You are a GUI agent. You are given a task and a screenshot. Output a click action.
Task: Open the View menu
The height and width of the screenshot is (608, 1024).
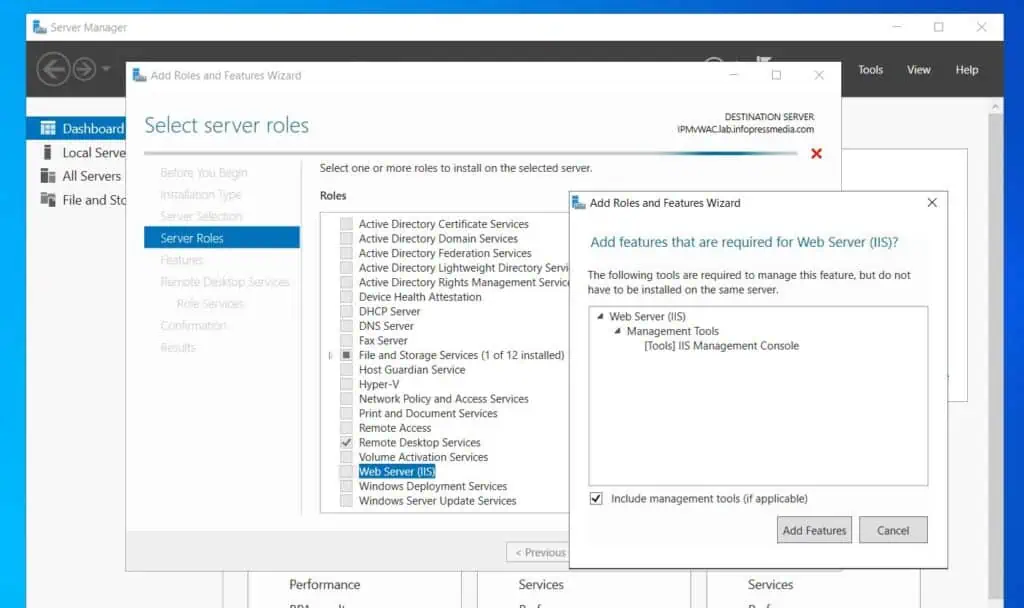pyautogui.click(x=918, y=70)
